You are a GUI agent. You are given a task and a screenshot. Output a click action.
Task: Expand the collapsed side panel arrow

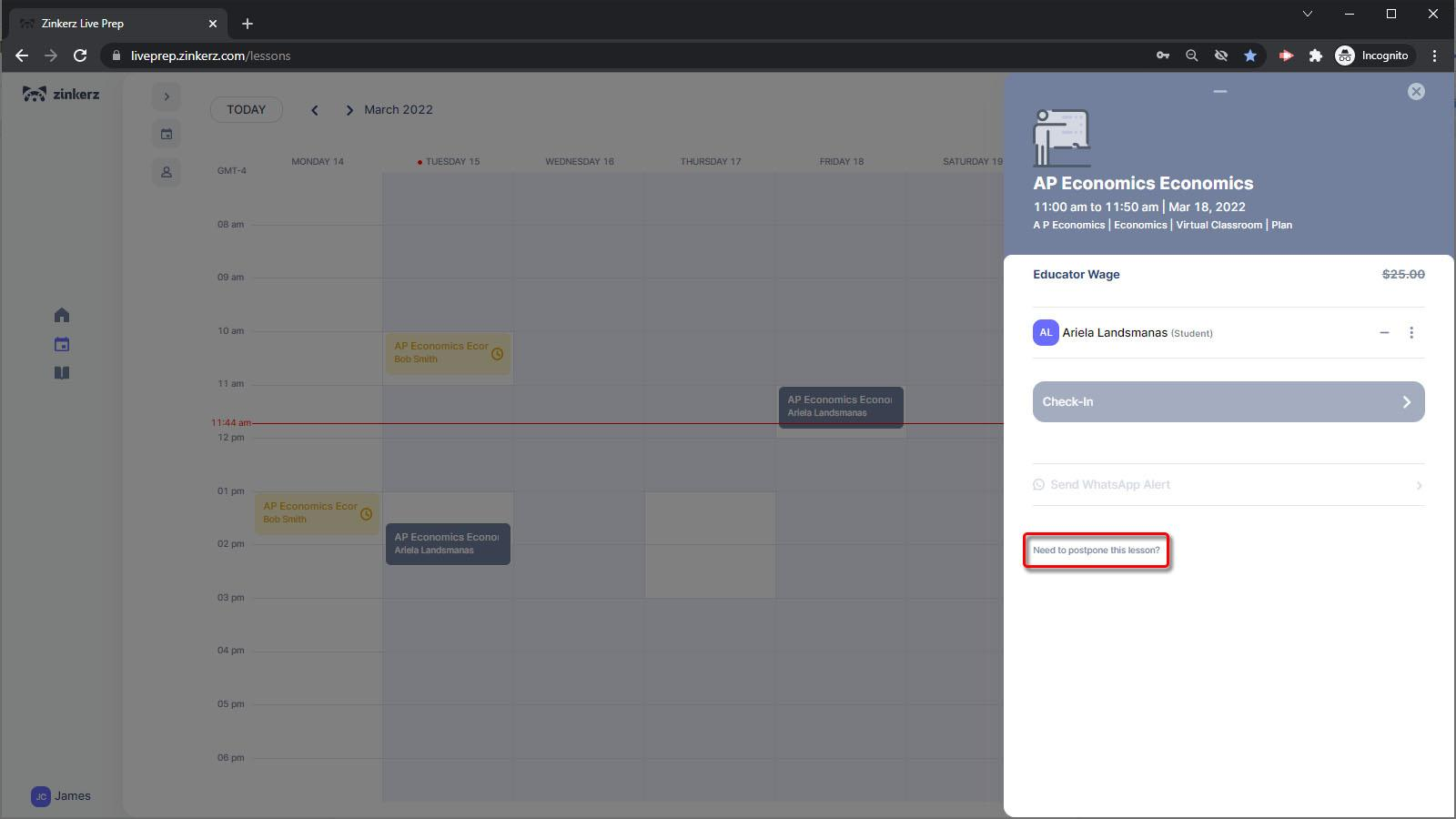coord(167,96)
